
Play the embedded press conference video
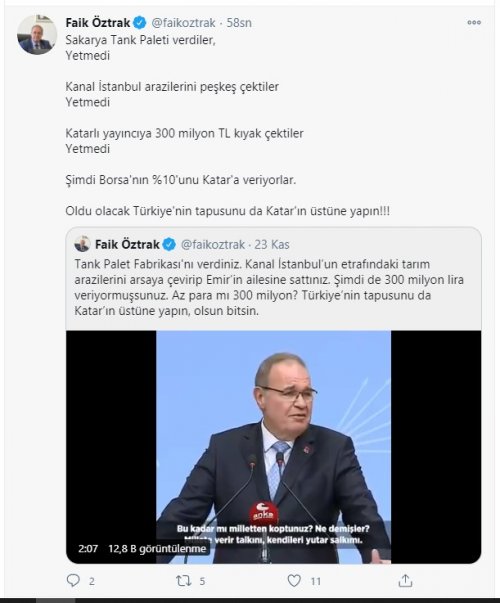coord(273,447)
